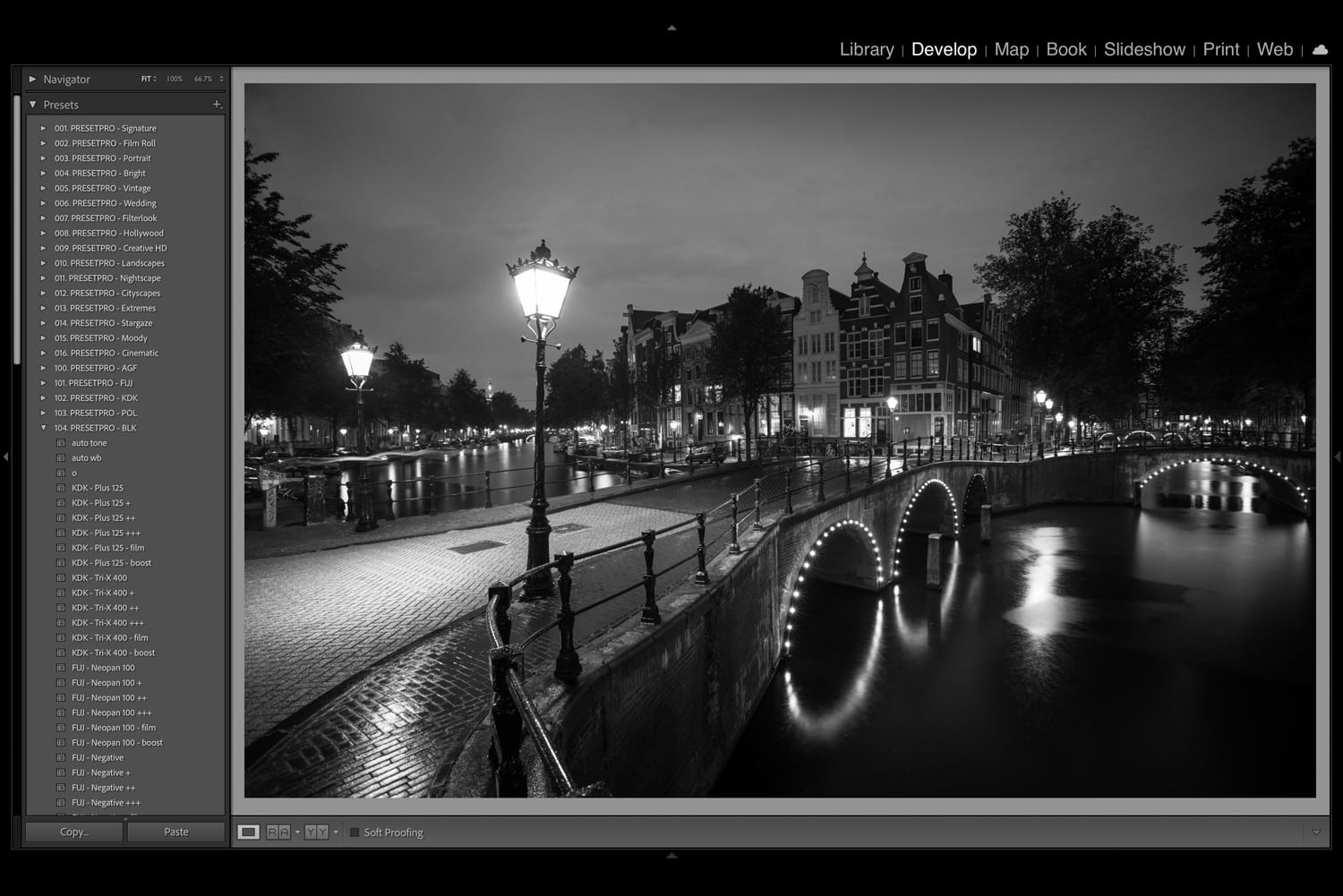Select the 006. PRESETPRO - Wedding folder label

[105, 203]
